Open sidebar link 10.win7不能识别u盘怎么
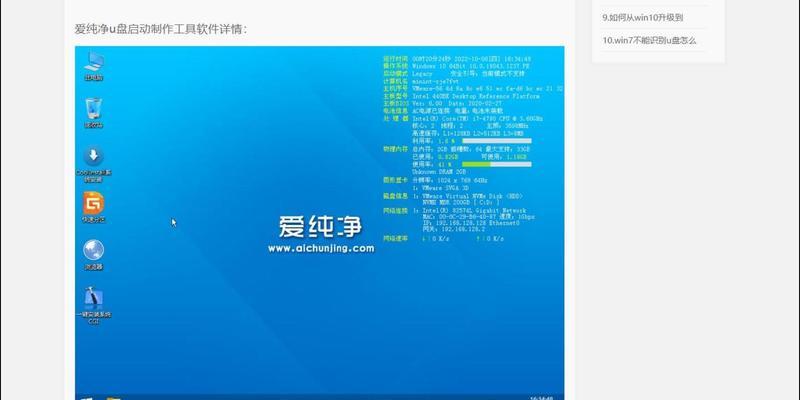Screen dimensions: 800x400 click(649, 40)
